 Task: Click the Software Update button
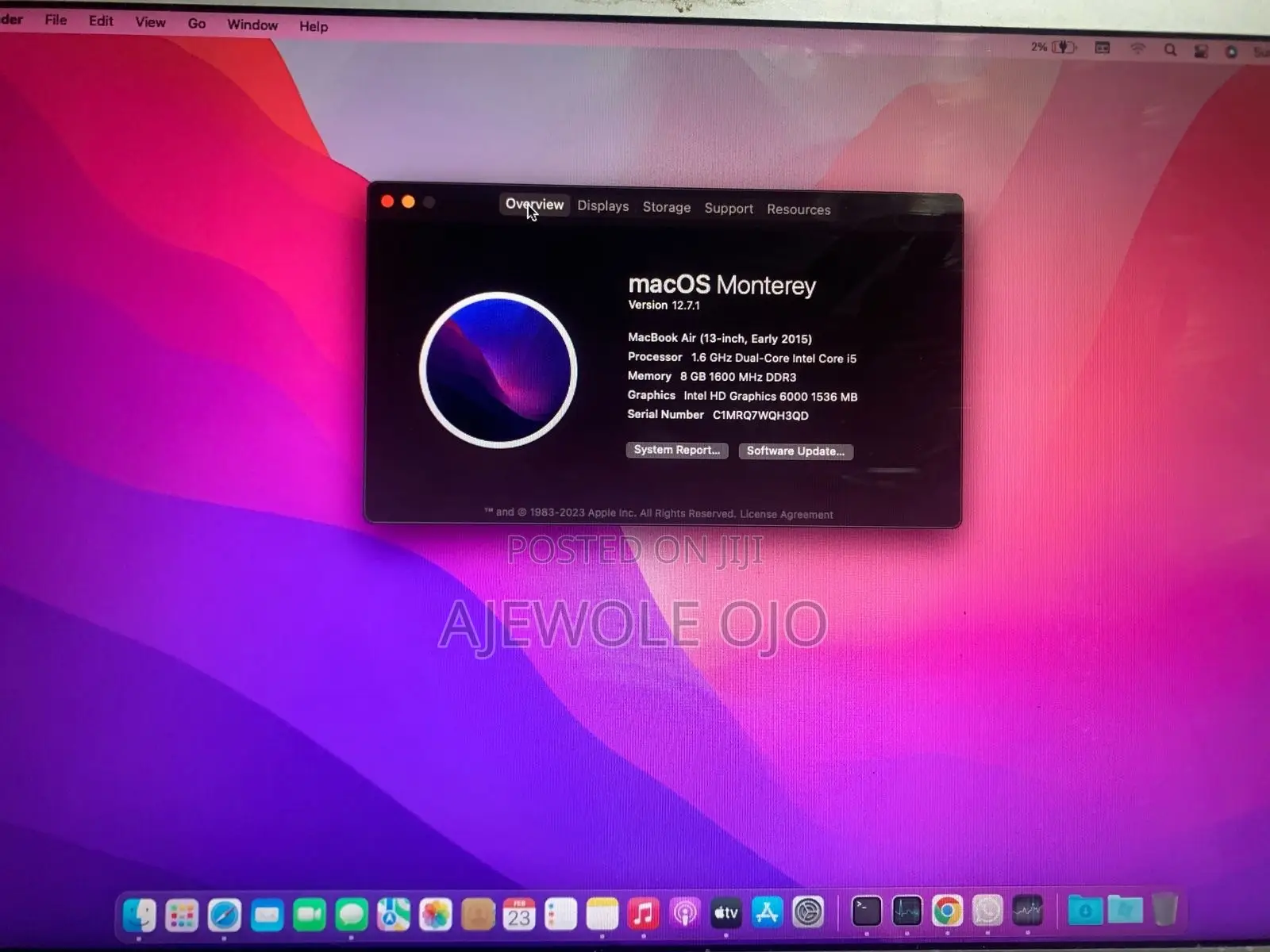tap(795, 451)
